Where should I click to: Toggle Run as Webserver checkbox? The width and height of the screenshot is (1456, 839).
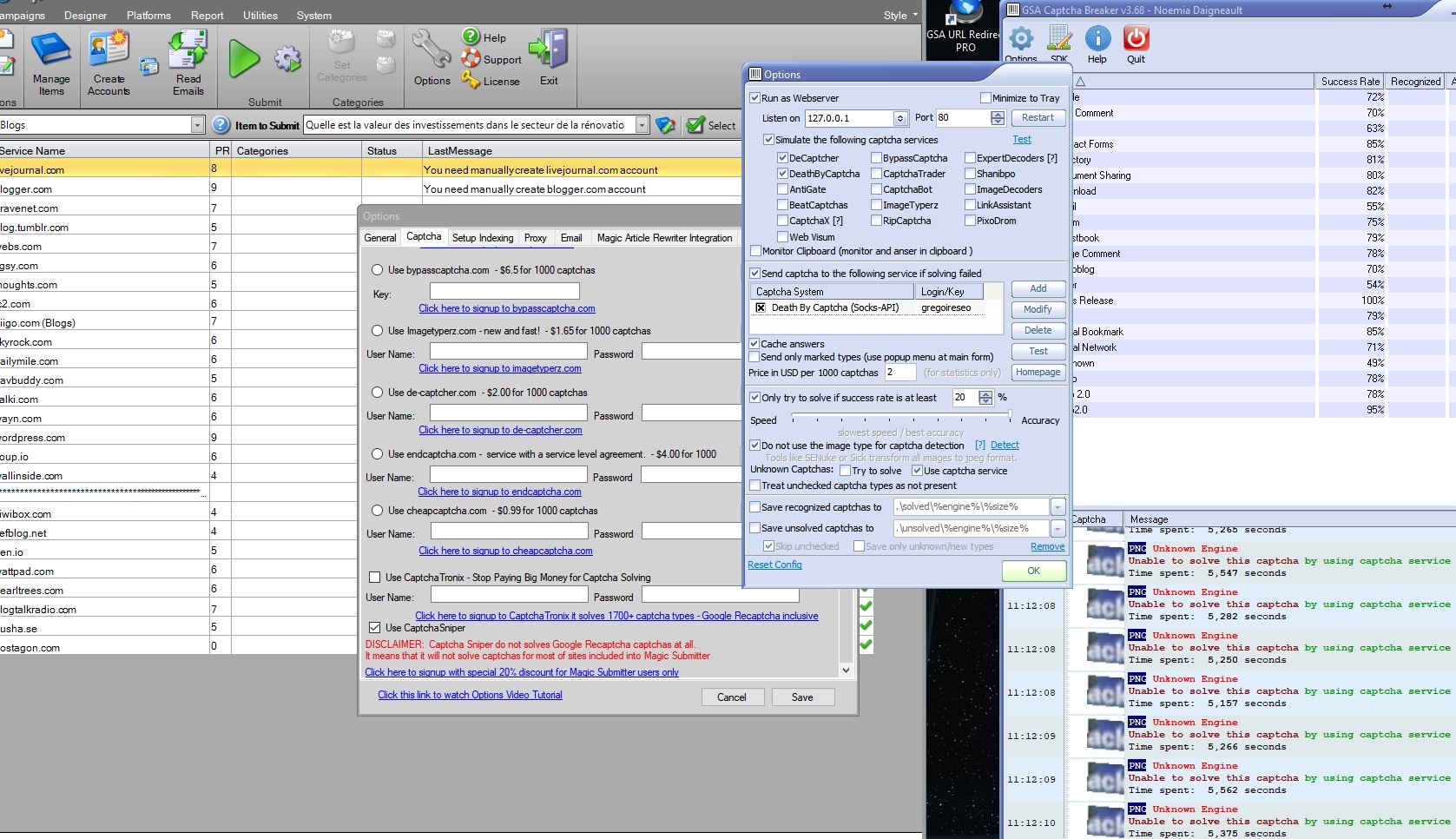coord(755,98)
